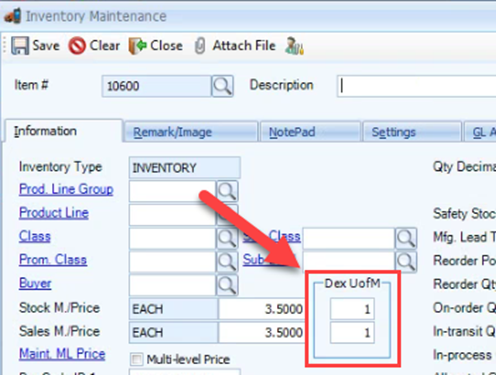This screenshot has width=496, height=375.
Task: Click the Inventory Maintenance window title icon
Action: click(x=13, y=16)
